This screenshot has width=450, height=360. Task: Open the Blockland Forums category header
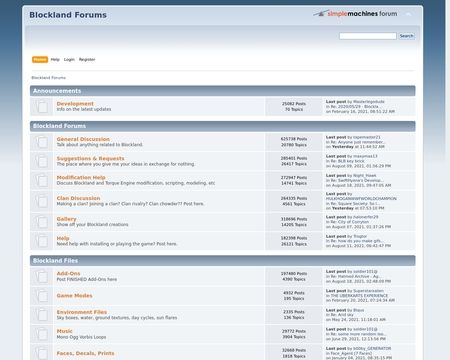point(59,126)
